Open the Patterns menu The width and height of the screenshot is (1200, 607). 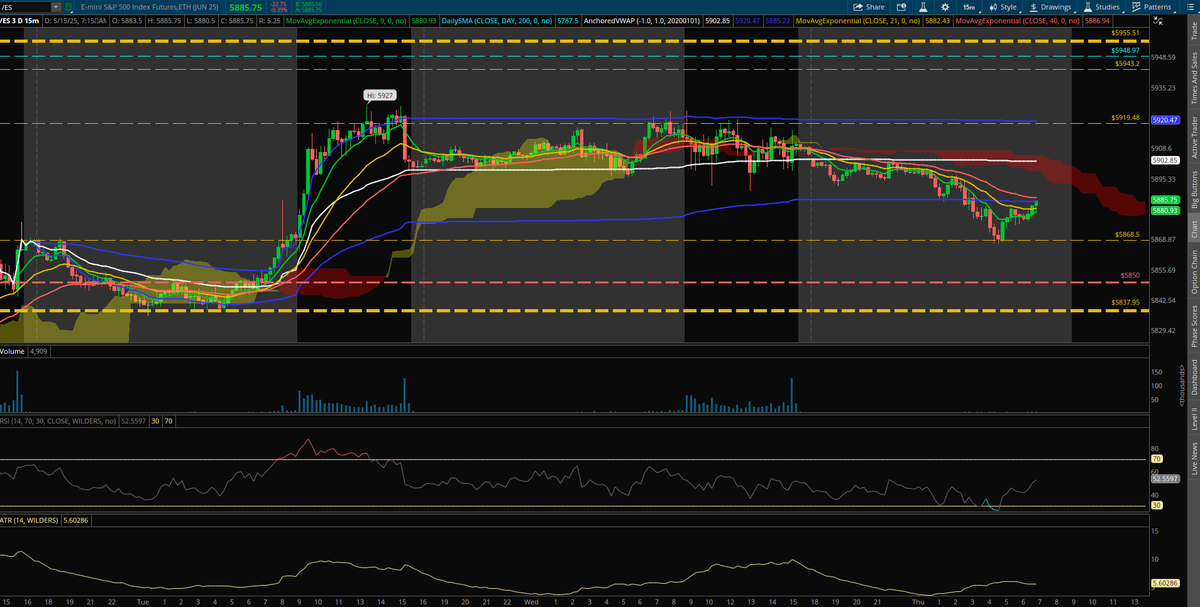tap(1153, 7)
